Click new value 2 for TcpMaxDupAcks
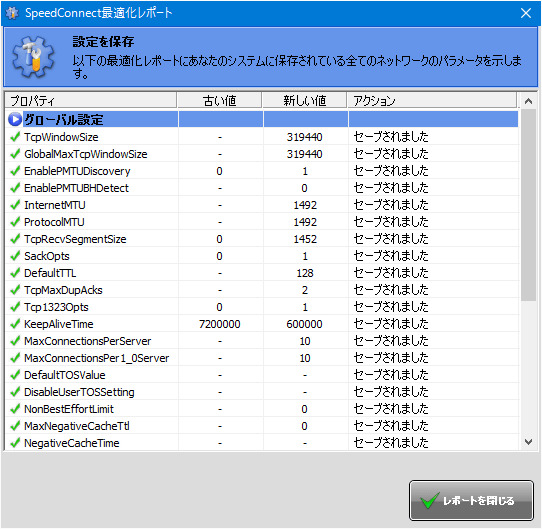 click(x=305, y=290)
